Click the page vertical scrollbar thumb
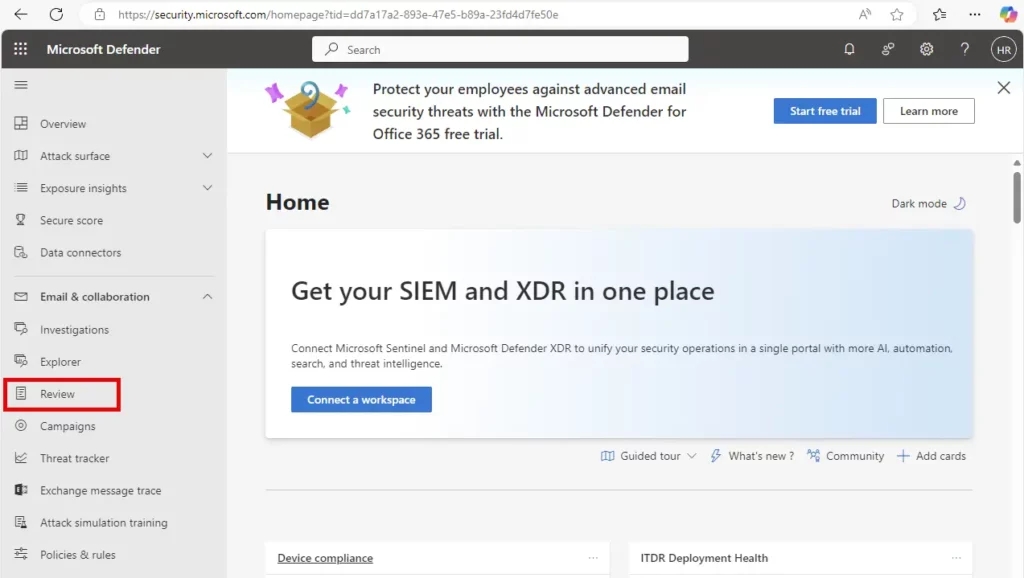The image size is (1024, 578). click(1017, 197)
